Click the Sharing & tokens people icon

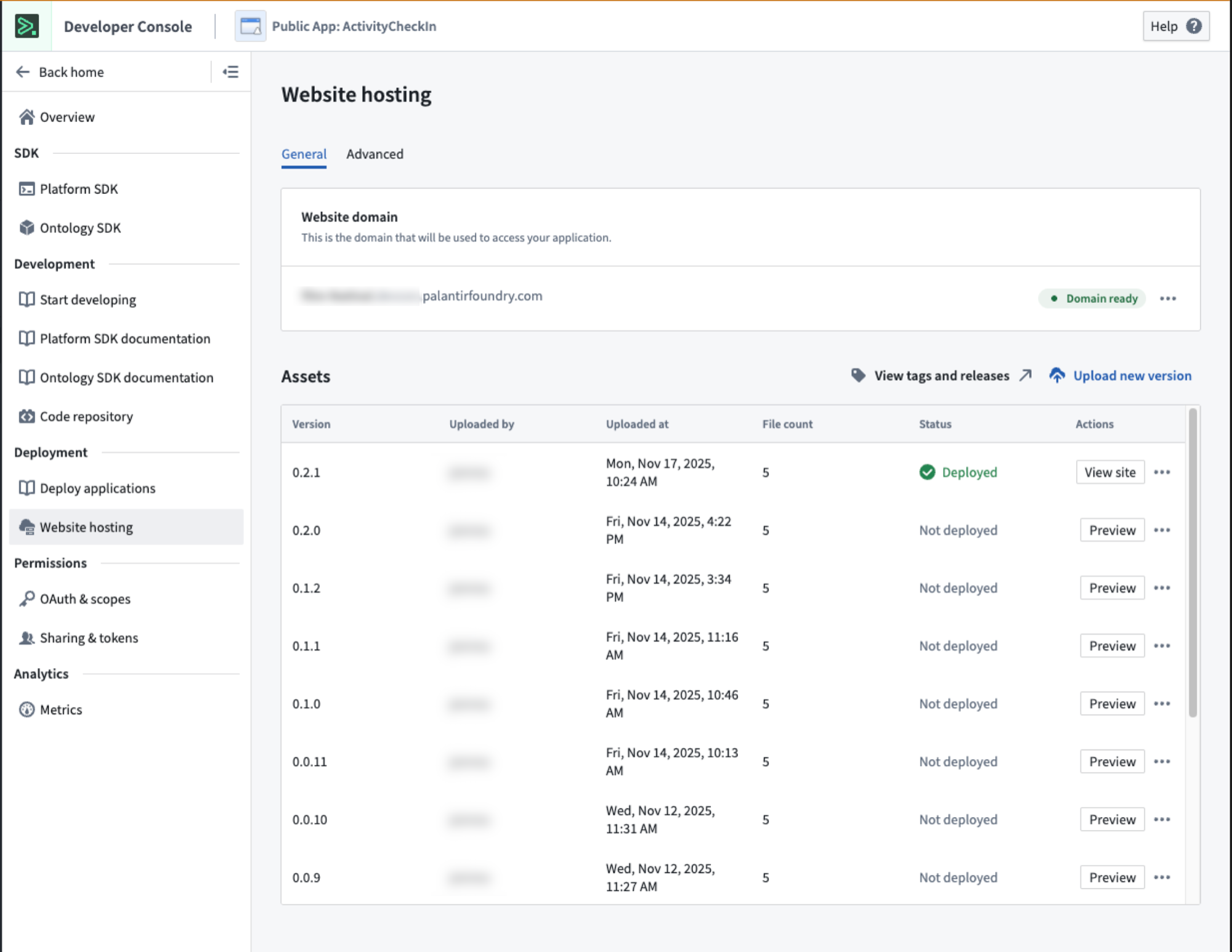coord(26,638)
